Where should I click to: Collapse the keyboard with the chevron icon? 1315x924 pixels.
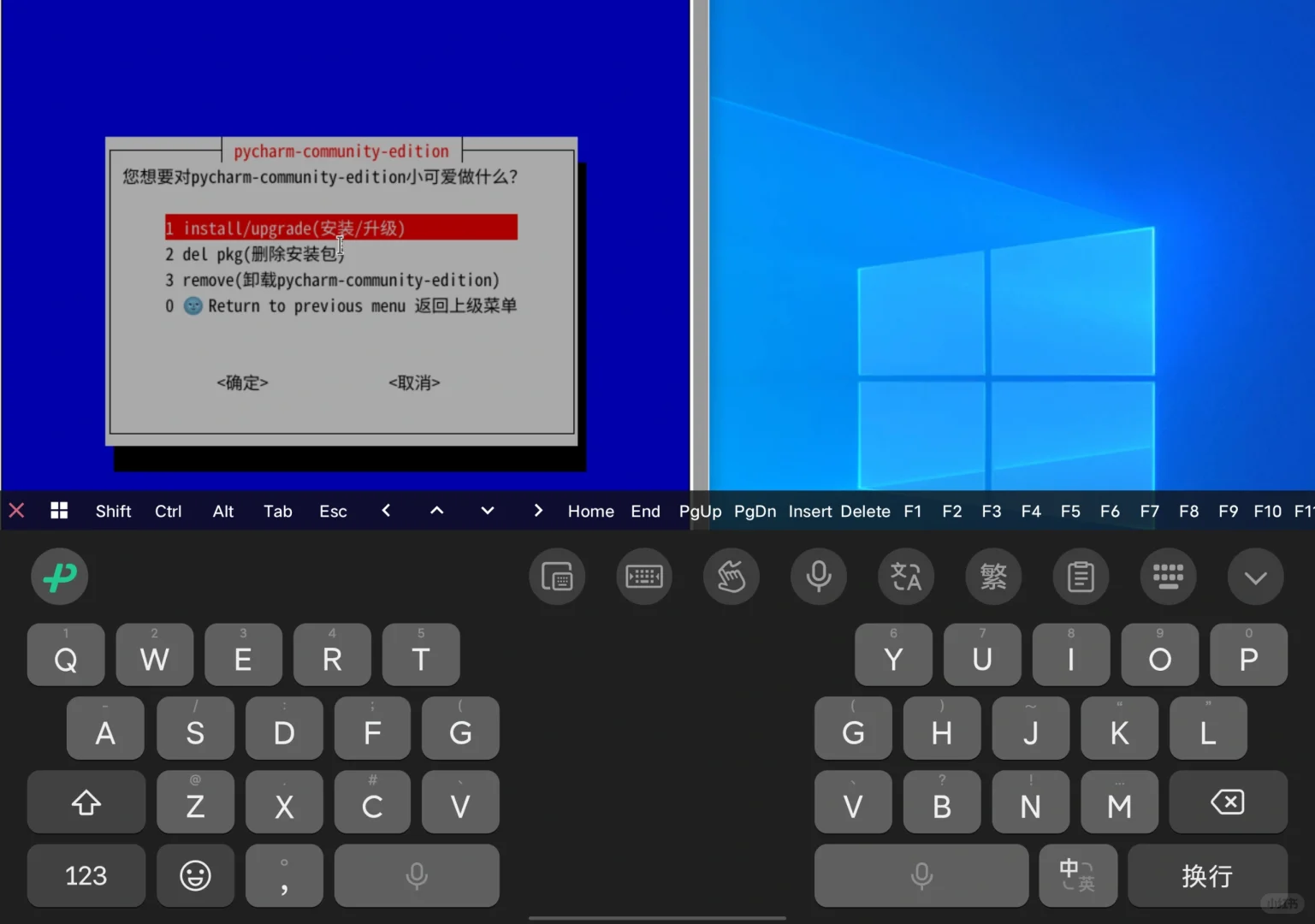click(x=1255, y=577)
